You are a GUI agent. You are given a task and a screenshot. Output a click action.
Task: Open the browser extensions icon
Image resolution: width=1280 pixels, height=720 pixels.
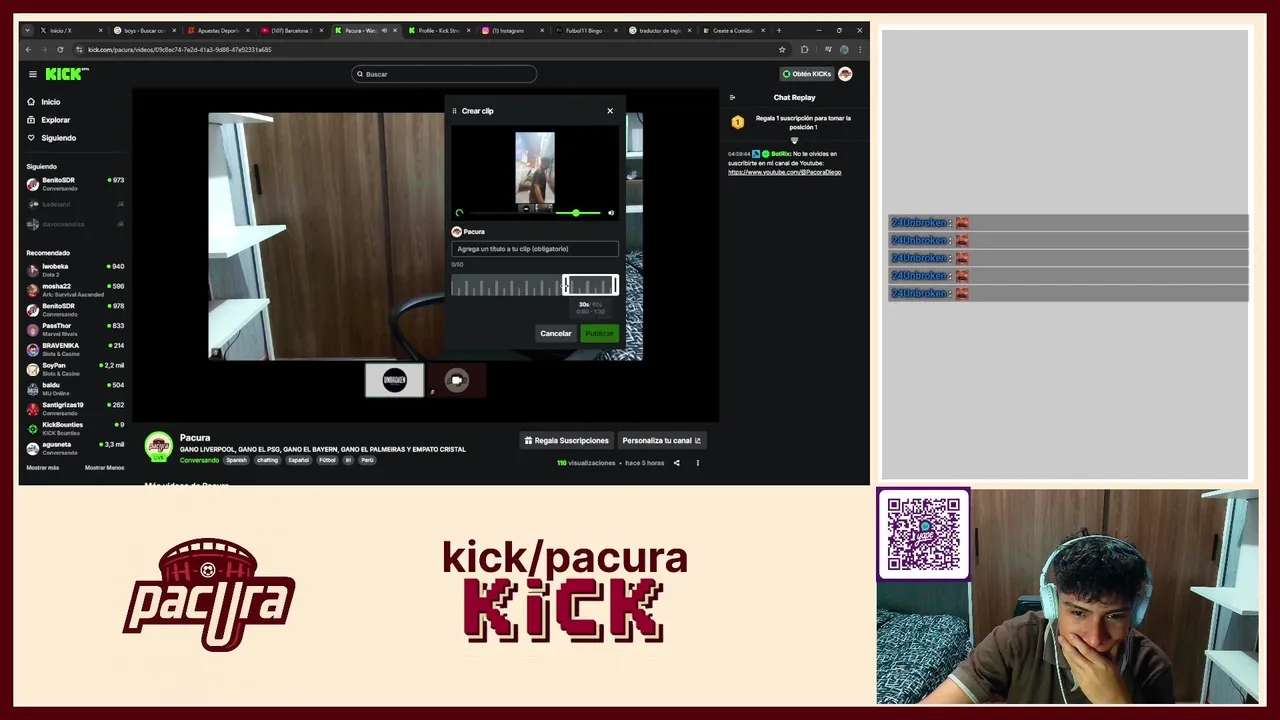pyautogui.click(x=805, y=50)
